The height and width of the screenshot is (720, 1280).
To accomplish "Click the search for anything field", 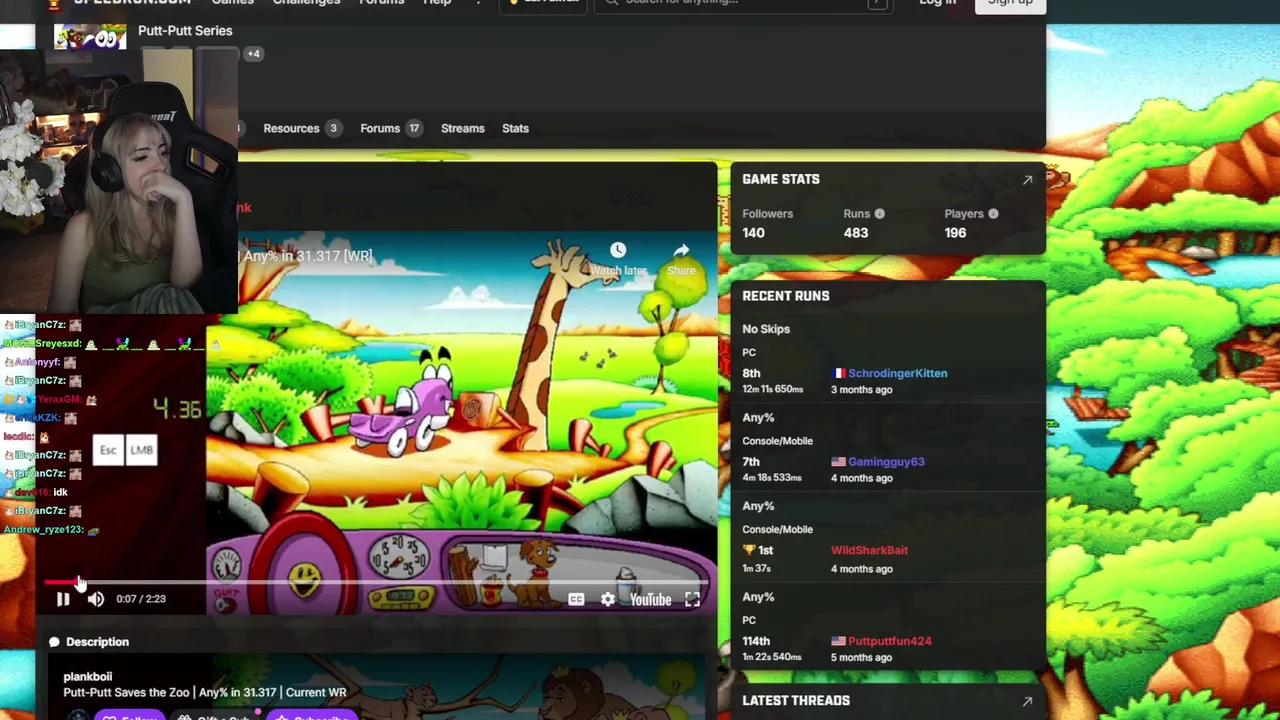I will click(x=745, y=2).
